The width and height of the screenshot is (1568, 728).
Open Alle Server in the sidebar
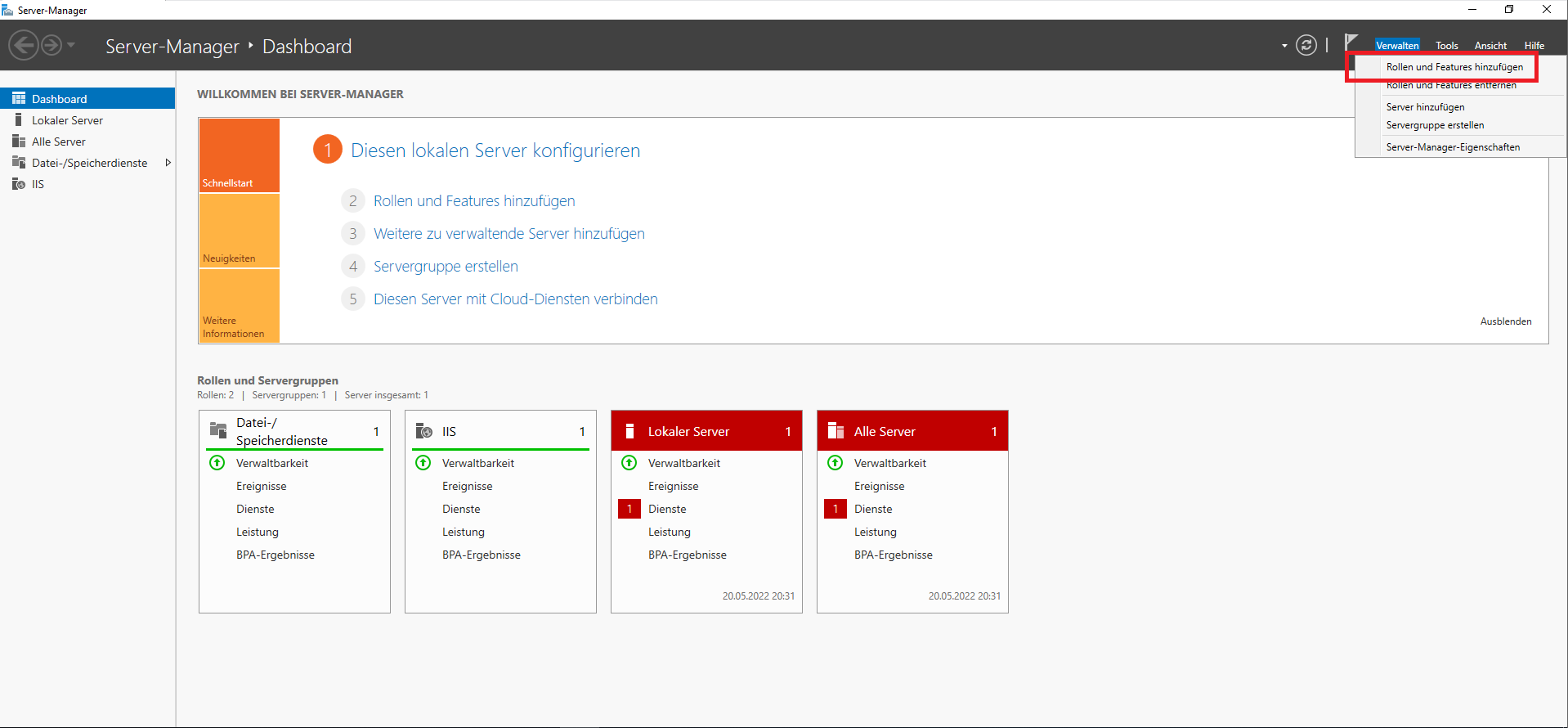[x=58, y=142]
